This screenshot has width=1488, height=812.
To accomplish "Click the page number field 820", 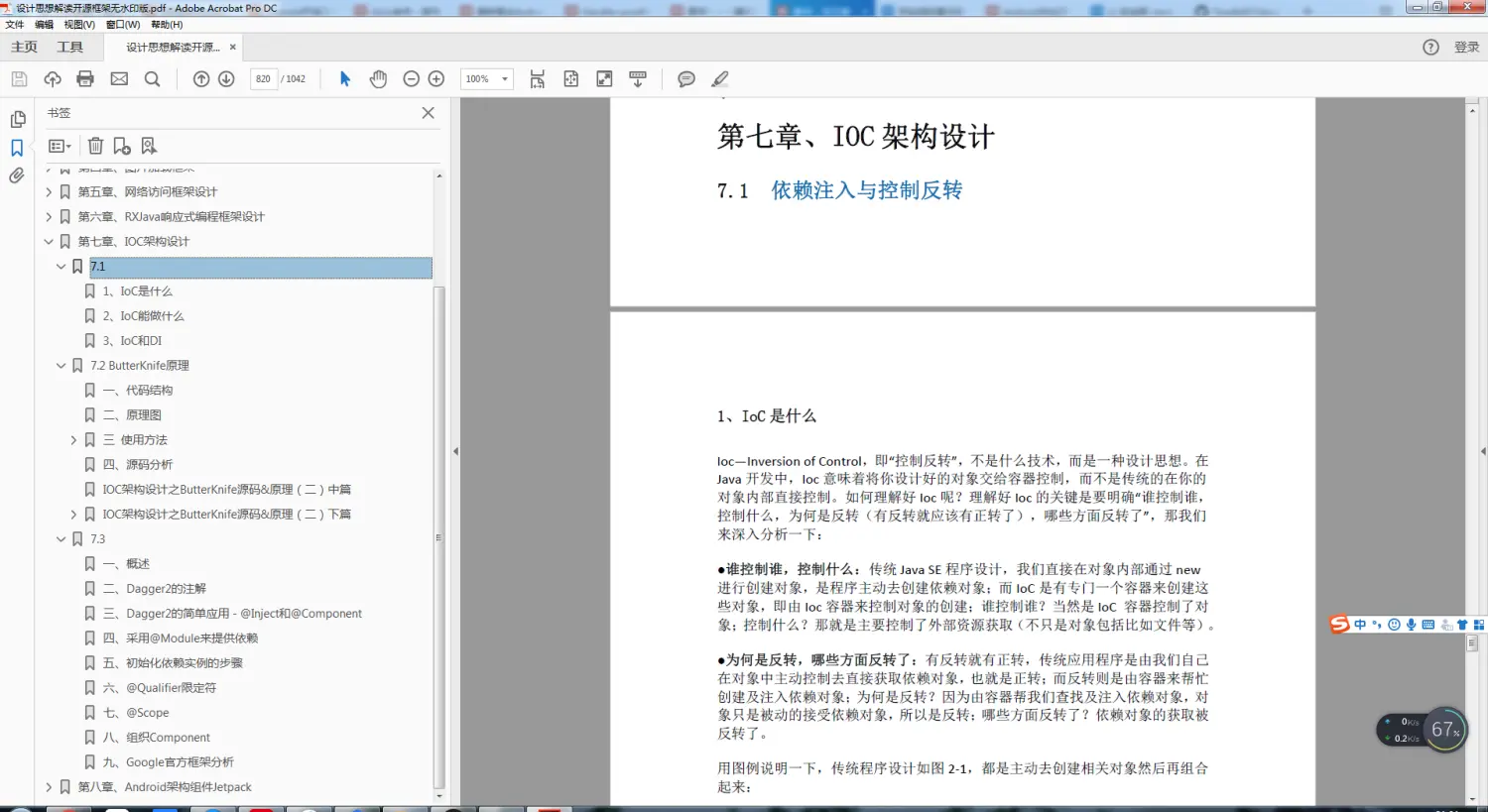I will click(x=263, y=79).
